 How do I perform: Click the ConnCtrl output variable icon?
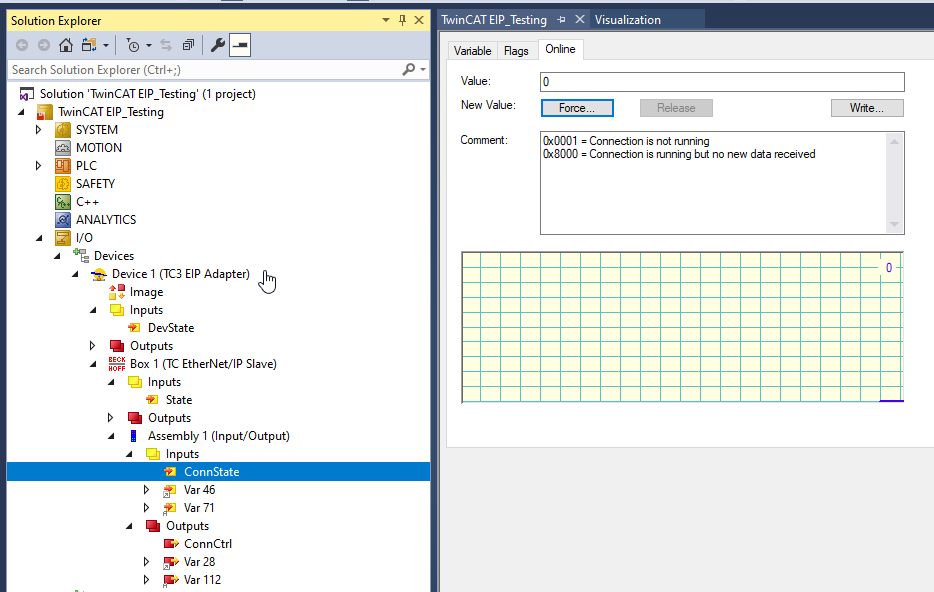point(171,544)
